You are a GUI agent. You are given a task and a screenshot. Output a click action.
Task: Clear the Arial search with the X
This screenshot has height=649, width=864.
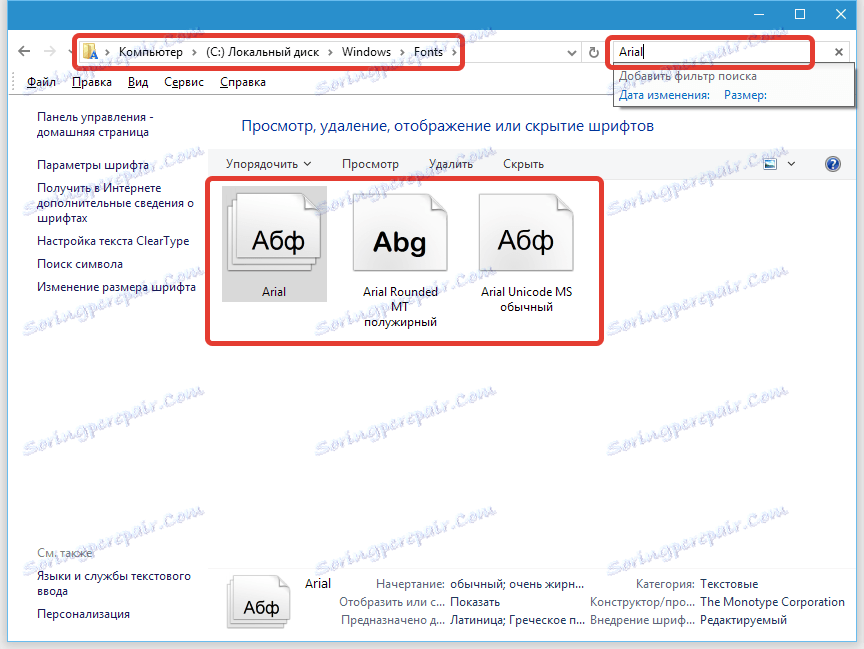[839, 52]
